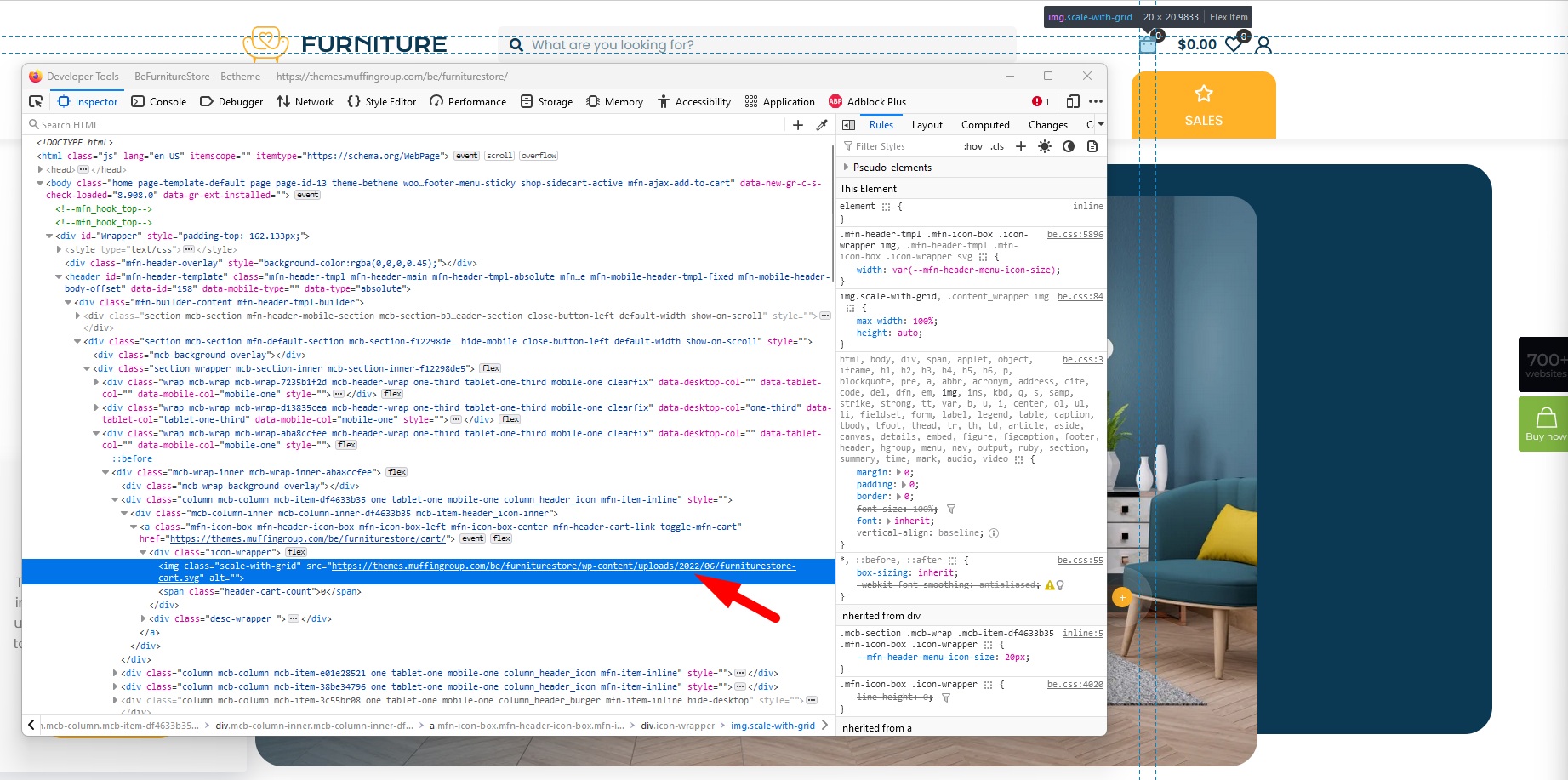Toggle dark color scheme simulation
Screen dimensions: 1568x780
[1069, 146]
